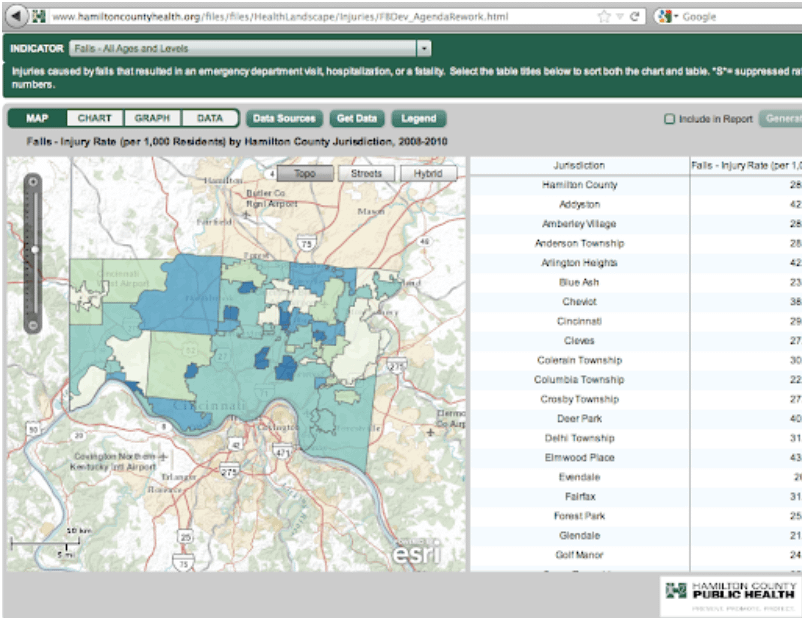Zoom out with map slider minus button
Screen dimensions: 804x620
34,324
